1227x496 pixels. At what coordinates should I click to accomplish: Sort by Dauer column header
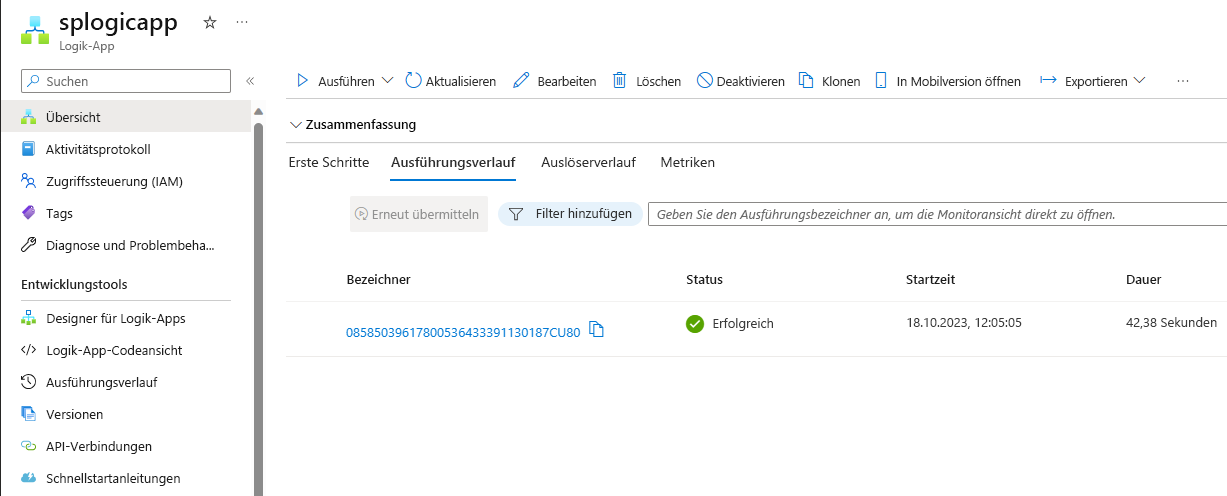[1143, 280]
